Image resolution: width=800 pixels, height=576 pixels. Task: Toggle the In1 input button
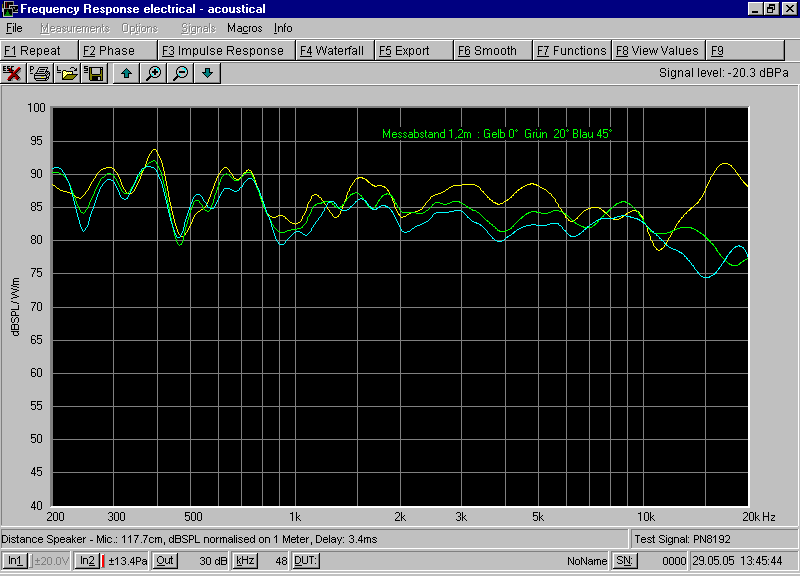16,561
